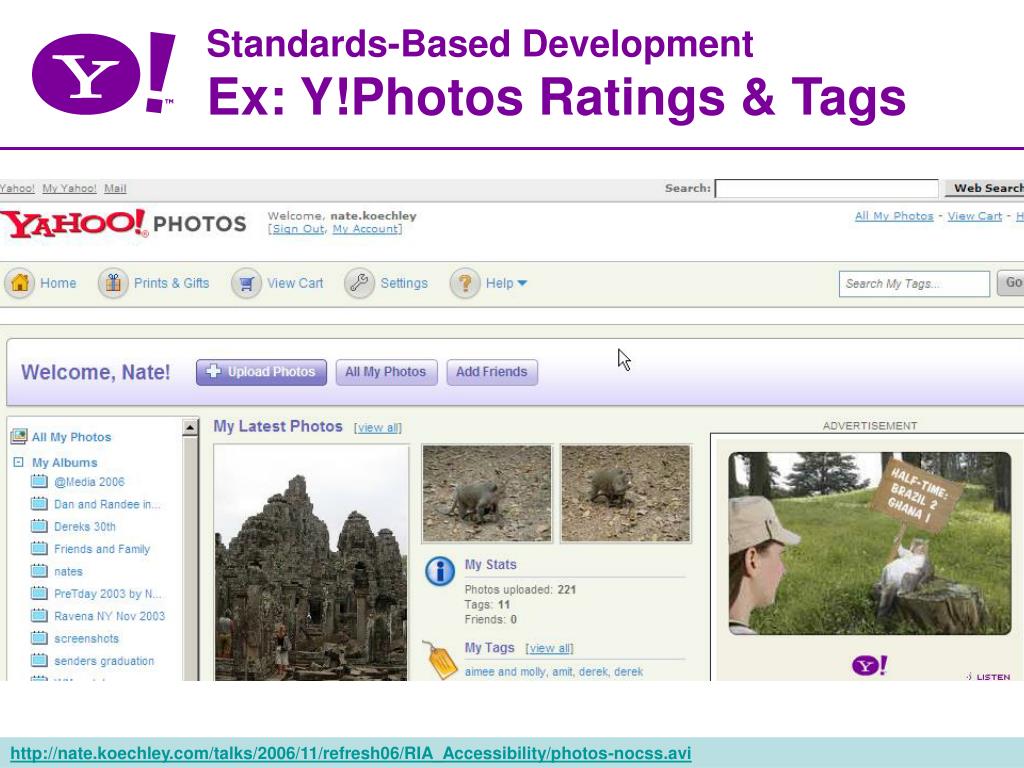Image resolution: width=1024 pixels, height=768 pixels.
Task: Click the screenshots album icon
Action: pyautogui.click(x=39, y=638)
